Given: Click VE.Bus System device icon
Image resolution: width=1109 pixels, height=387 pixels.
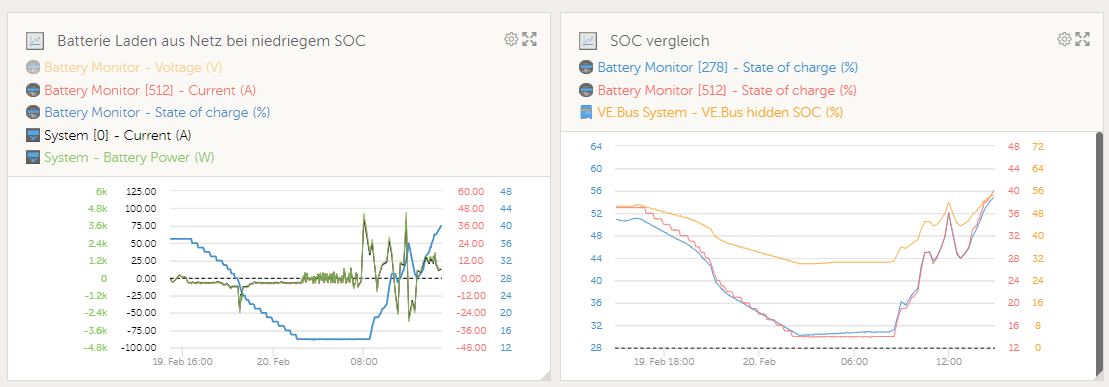Looking at the screenshot, I should [x=586, y=112].
